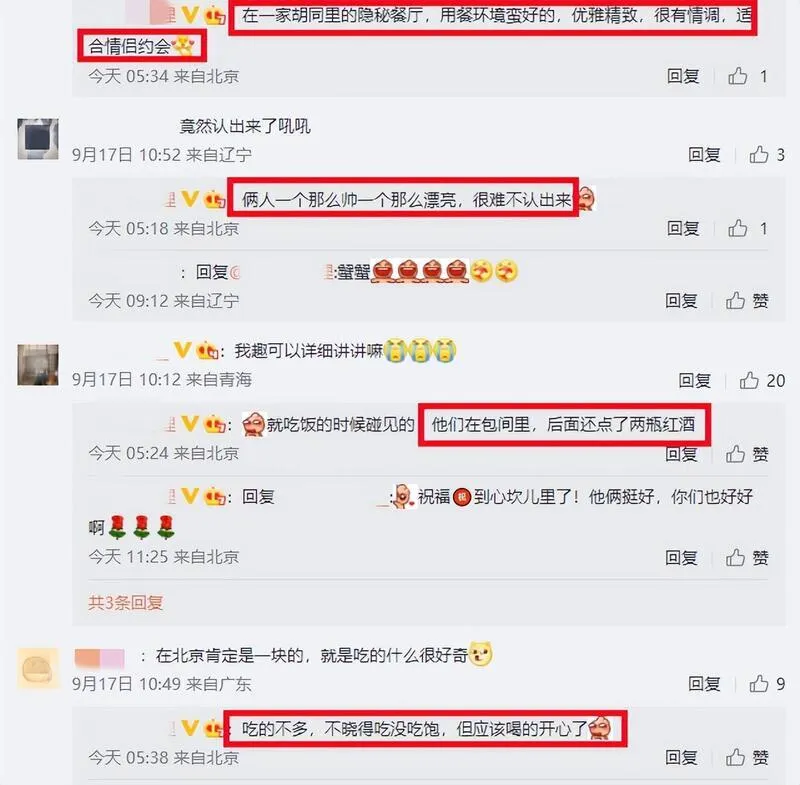The image size is (800, 785).
Task: Open the Qinghai commenter's avatar
Action: [x=38, y=365]
